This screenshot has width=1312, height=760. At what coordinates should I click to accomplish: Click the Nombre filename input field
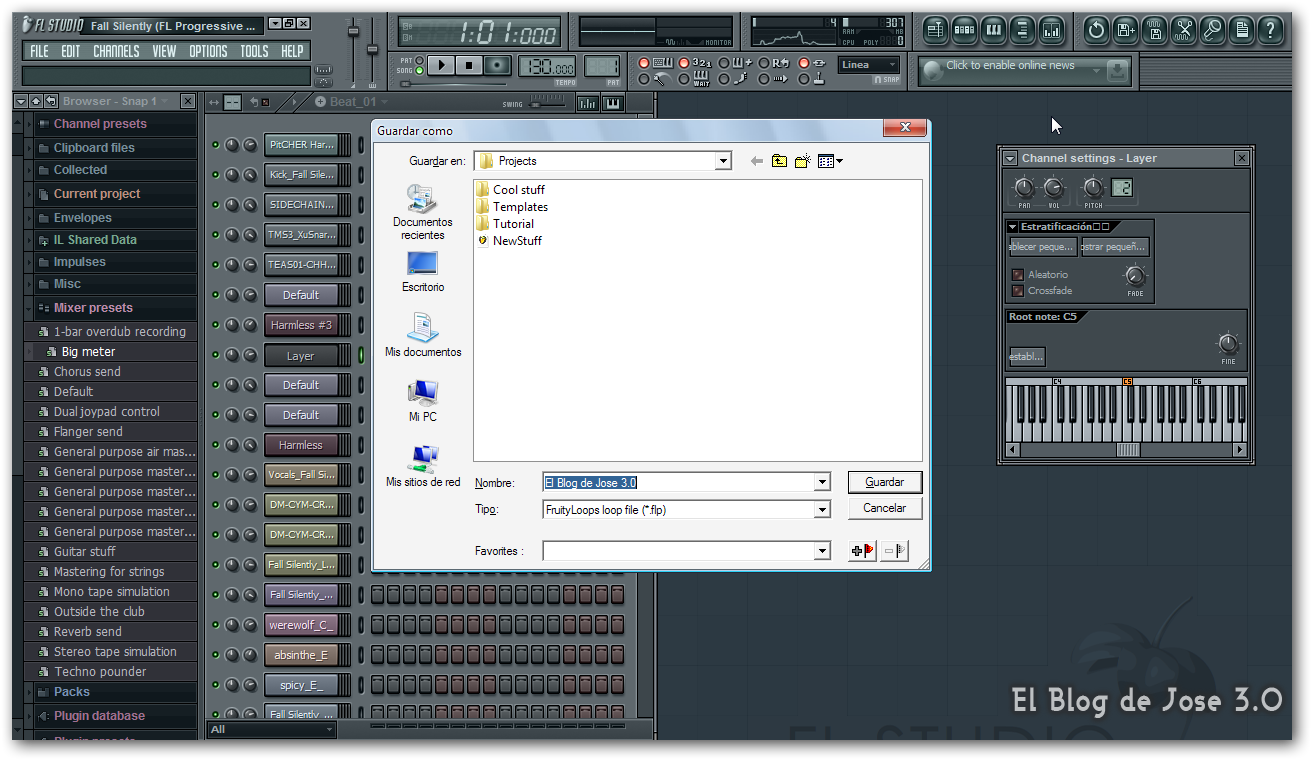[678, 482]
